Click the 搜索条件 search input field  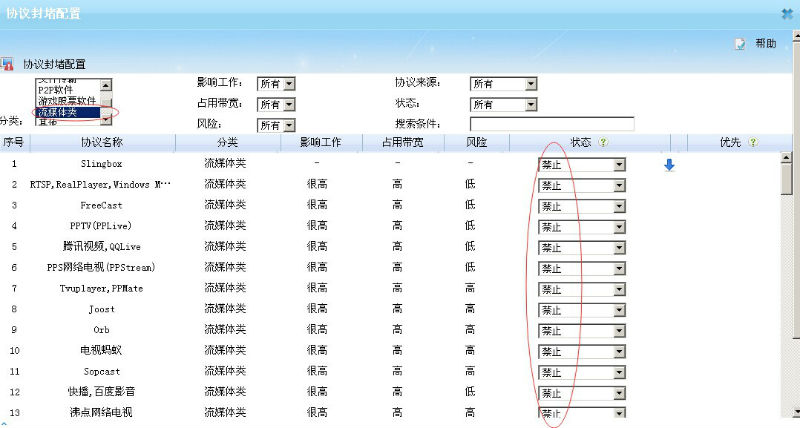coord(552,124)
